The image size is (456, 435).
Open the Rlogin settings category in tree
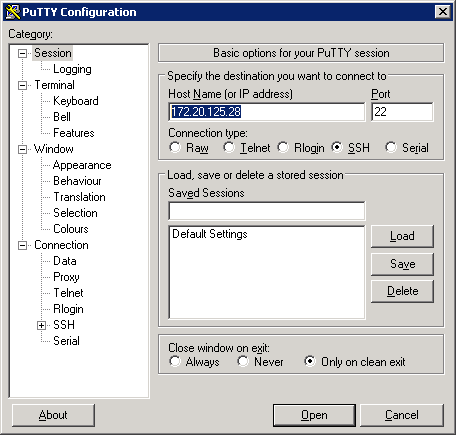68,309
